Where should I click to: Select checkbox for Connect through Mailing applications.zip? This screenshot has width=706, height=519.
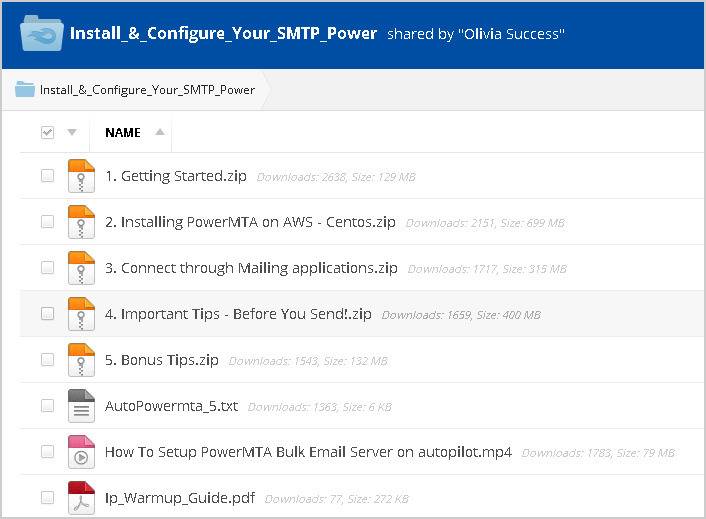(47, 267)
